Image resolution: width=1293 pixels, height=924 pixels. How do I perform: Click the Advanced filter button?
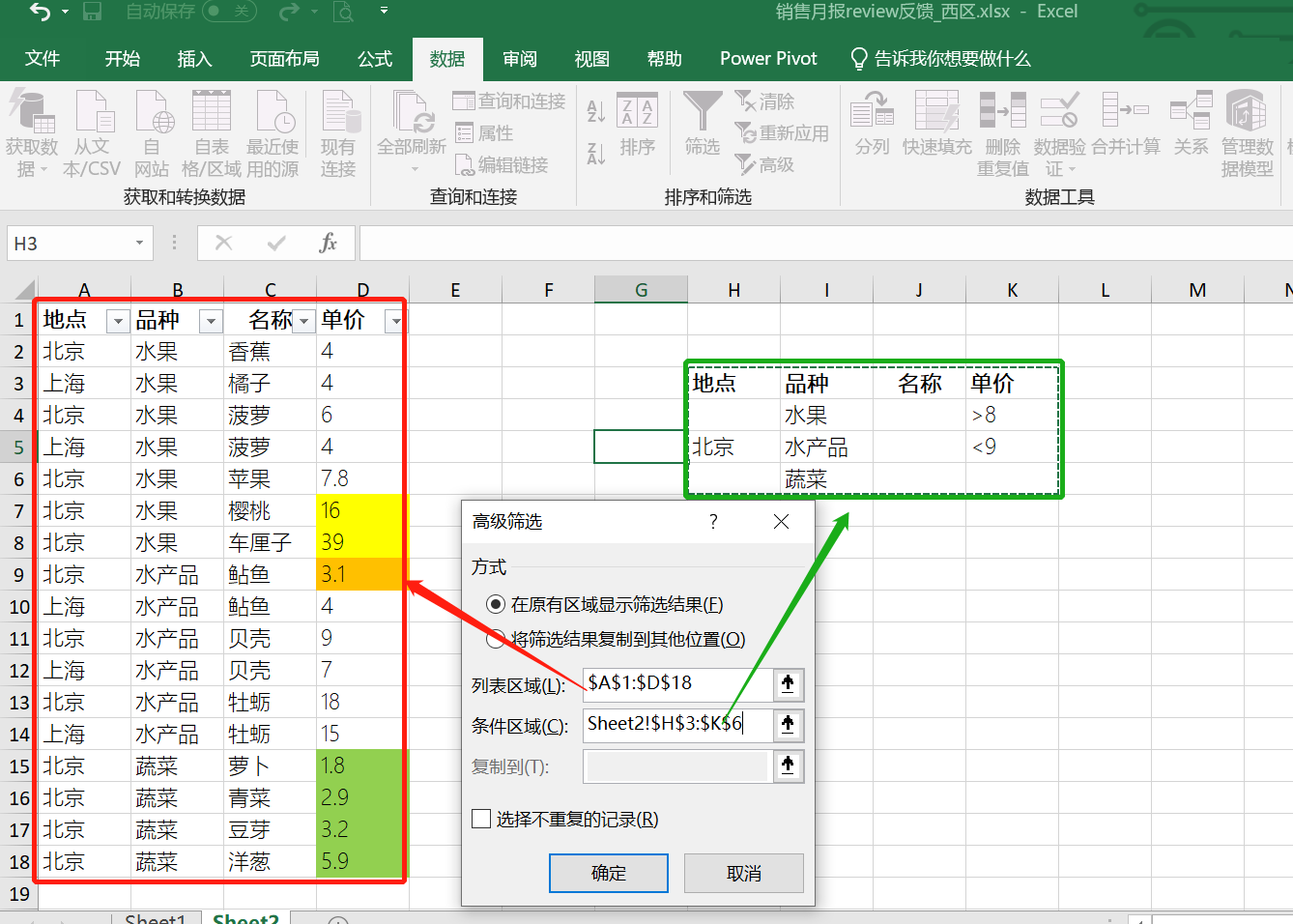765,164
